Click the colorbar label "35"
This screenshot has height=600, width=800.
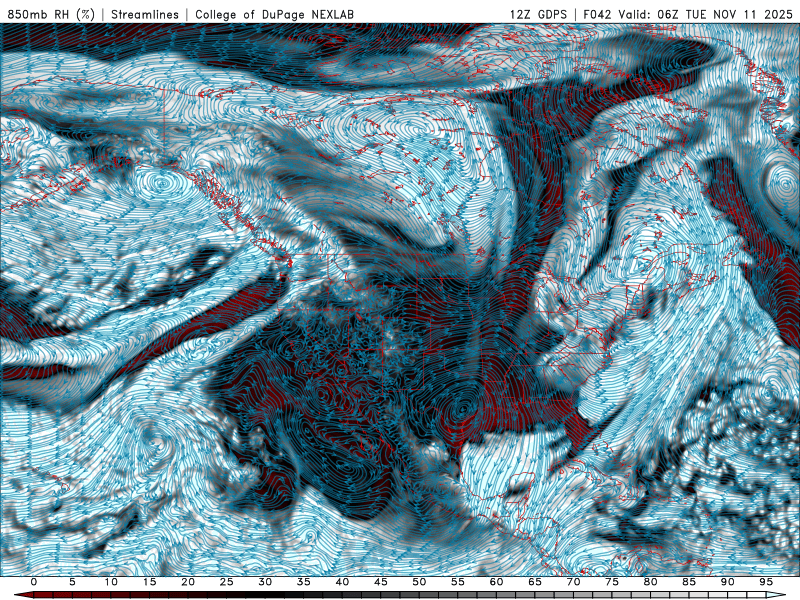304,582
